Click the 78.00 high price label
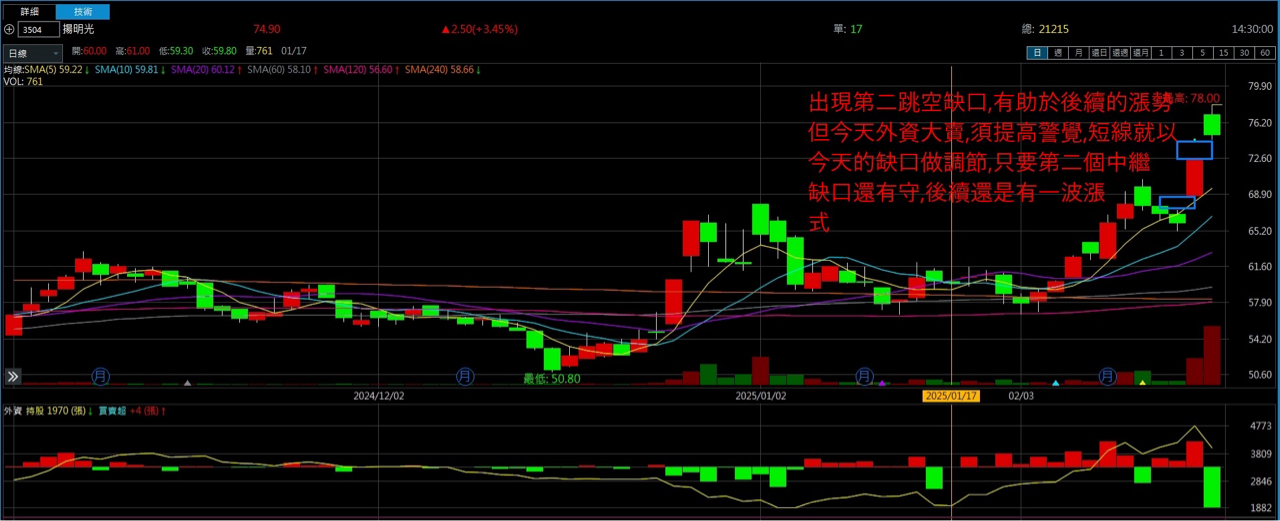The width and height of the screenshot is (1280, 521). click(x=1205, y=98)
